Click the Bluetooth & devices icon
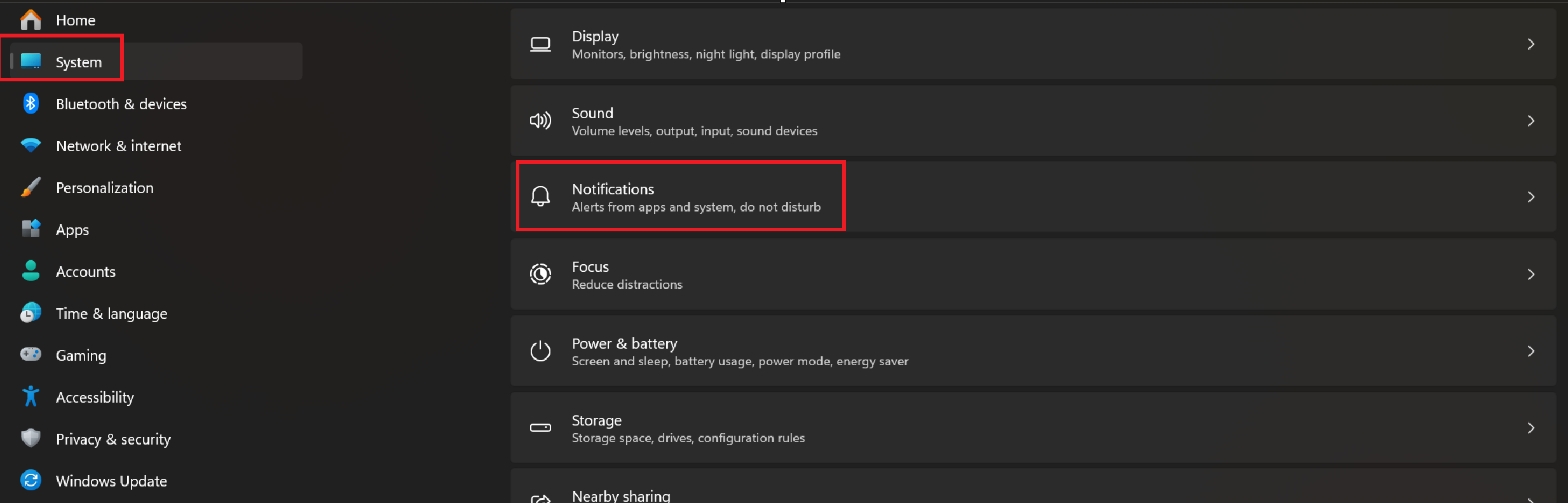Screen dimensions: 1568x503 pos(31,104)
